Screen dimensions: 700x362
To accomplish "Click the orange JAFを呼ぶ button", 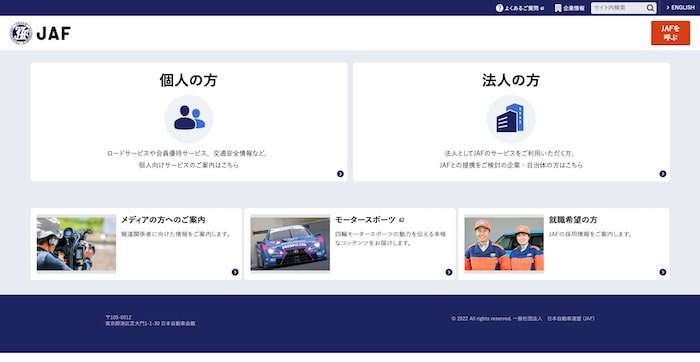I will tap(670, 33).
